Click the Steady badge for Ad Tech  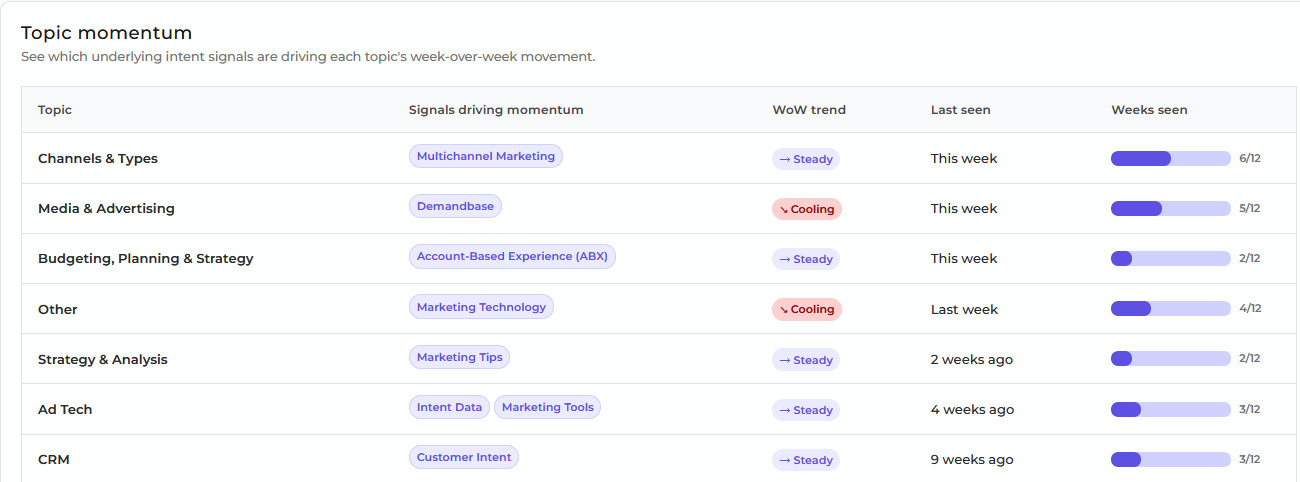click(805, 410)
